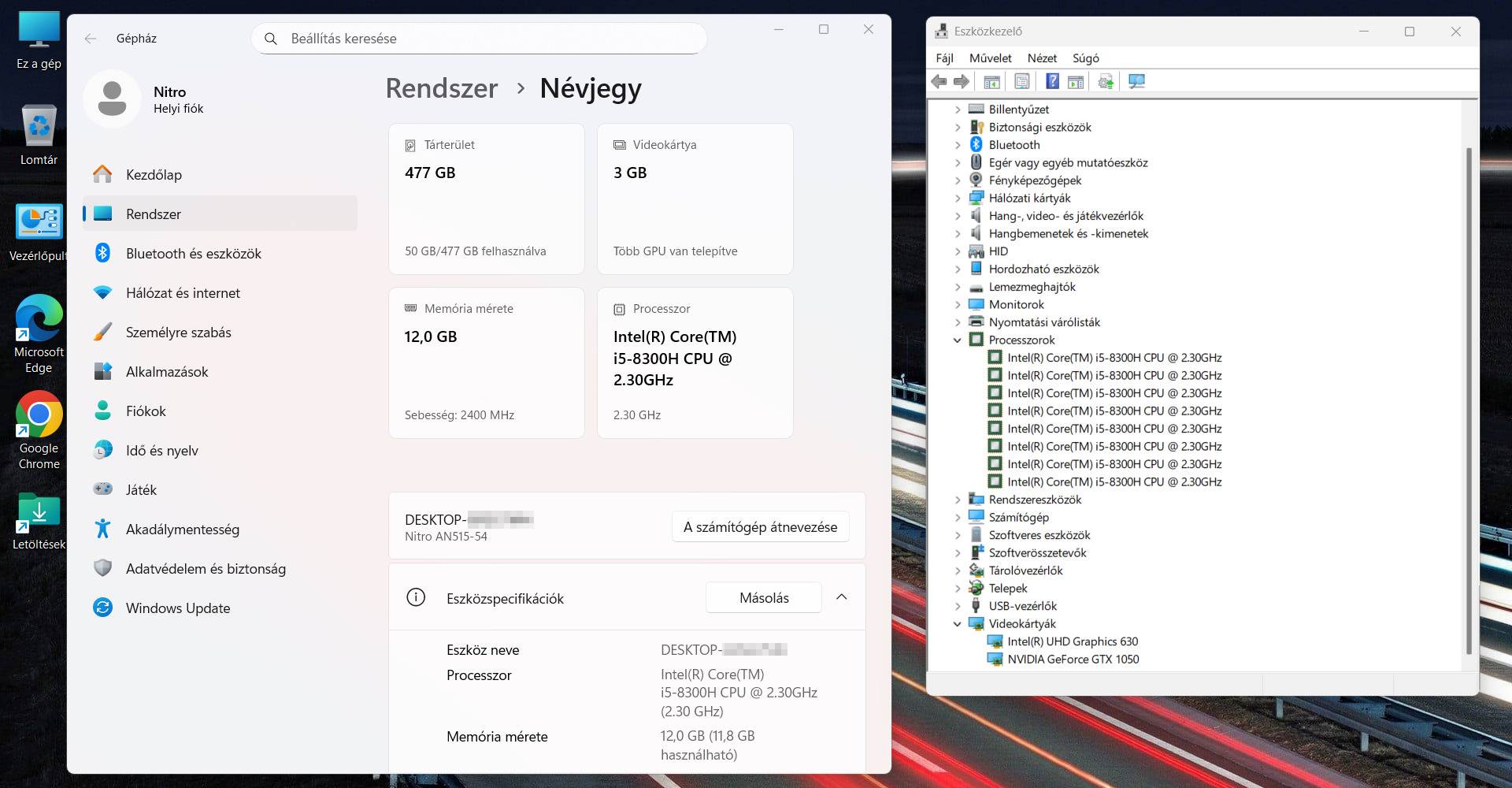Image resolution: width=1512 pixels, height=788 pixels.
Task: Click the Back arrow in Device Manager toolbar
Action: [939, 81]
